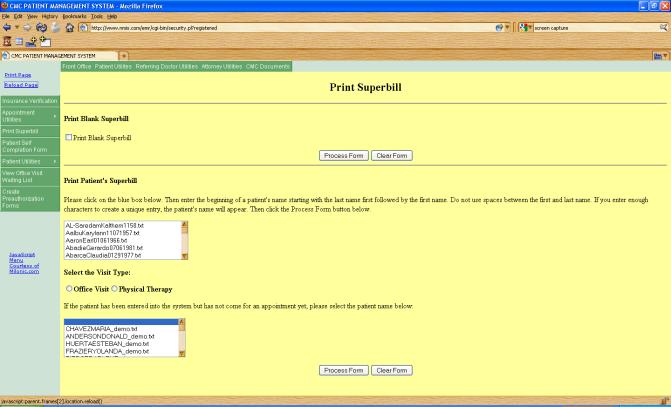Click the search magnifier icon in search box
Viewport: 671px width, 407px height.
point(663,28)
